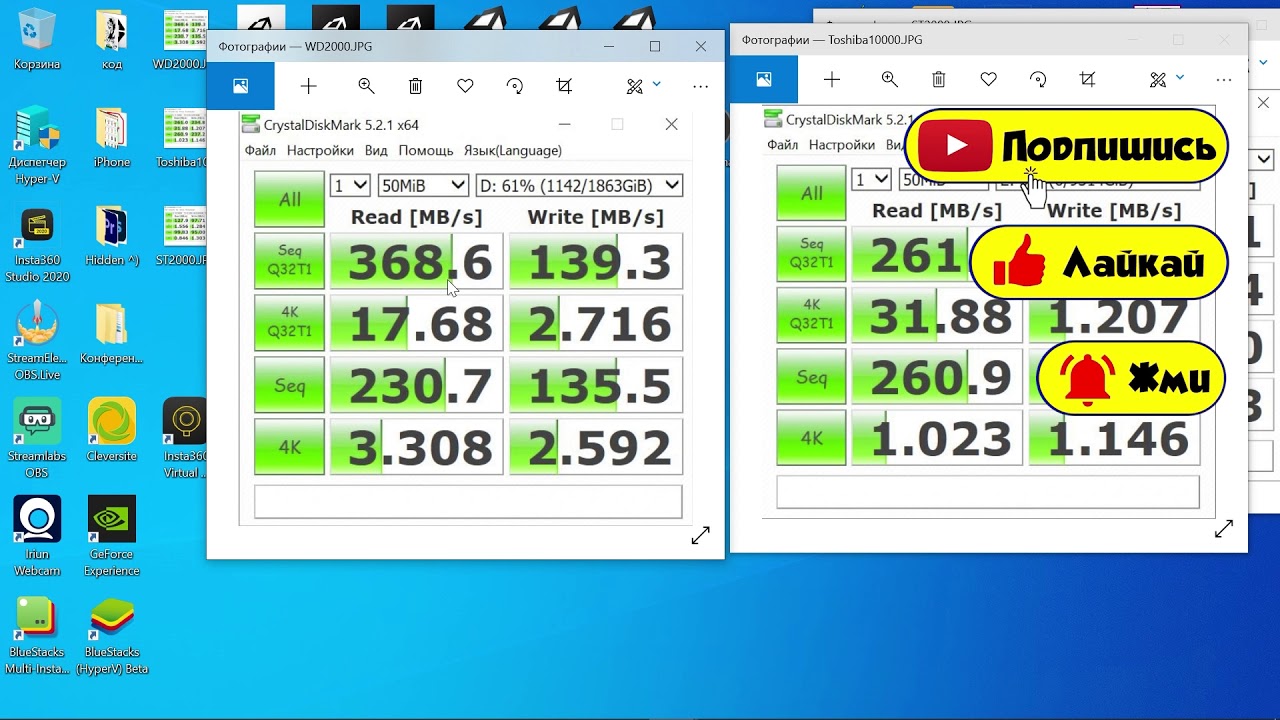Viewport: 1280px width, 720px height.
Task: Zoom the photo in WD2000.JPG window
Action: tap(366, 86)
